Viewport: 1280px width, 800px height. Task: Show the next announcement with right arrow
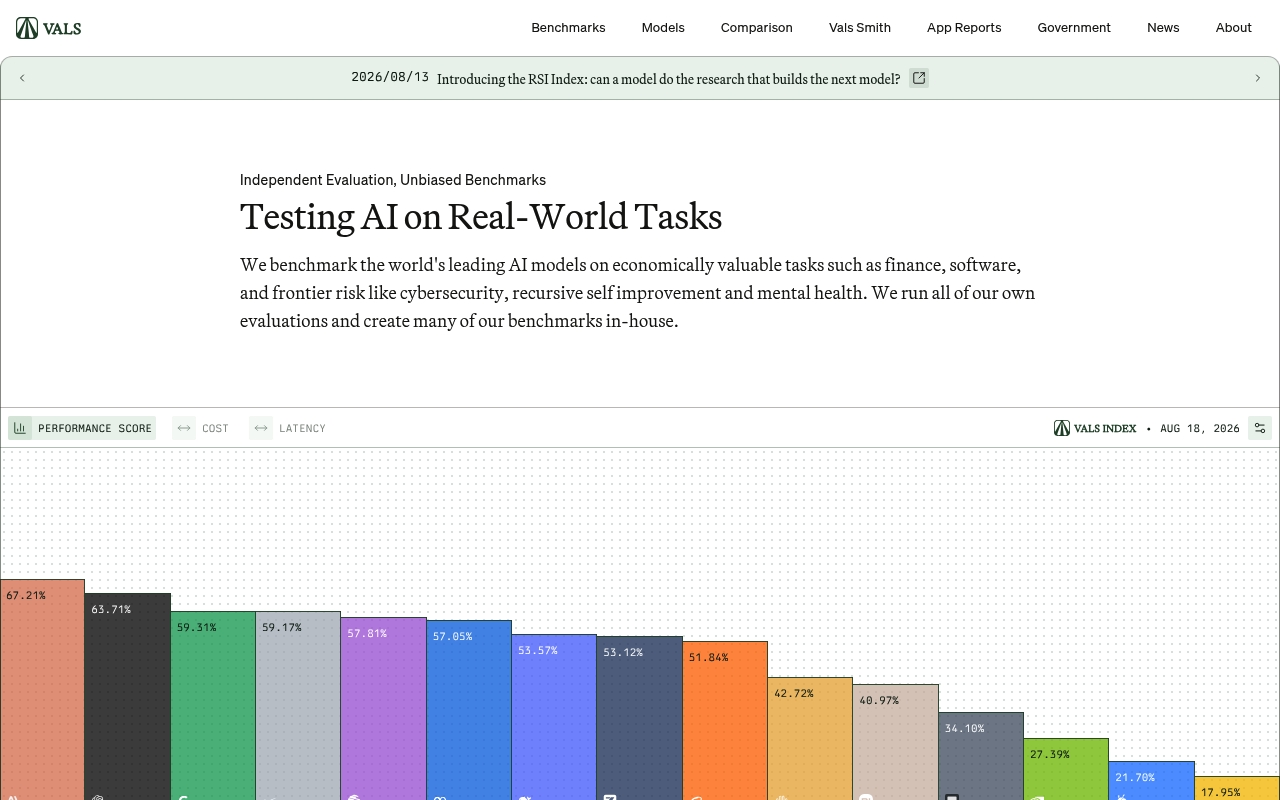point(1258,78)
